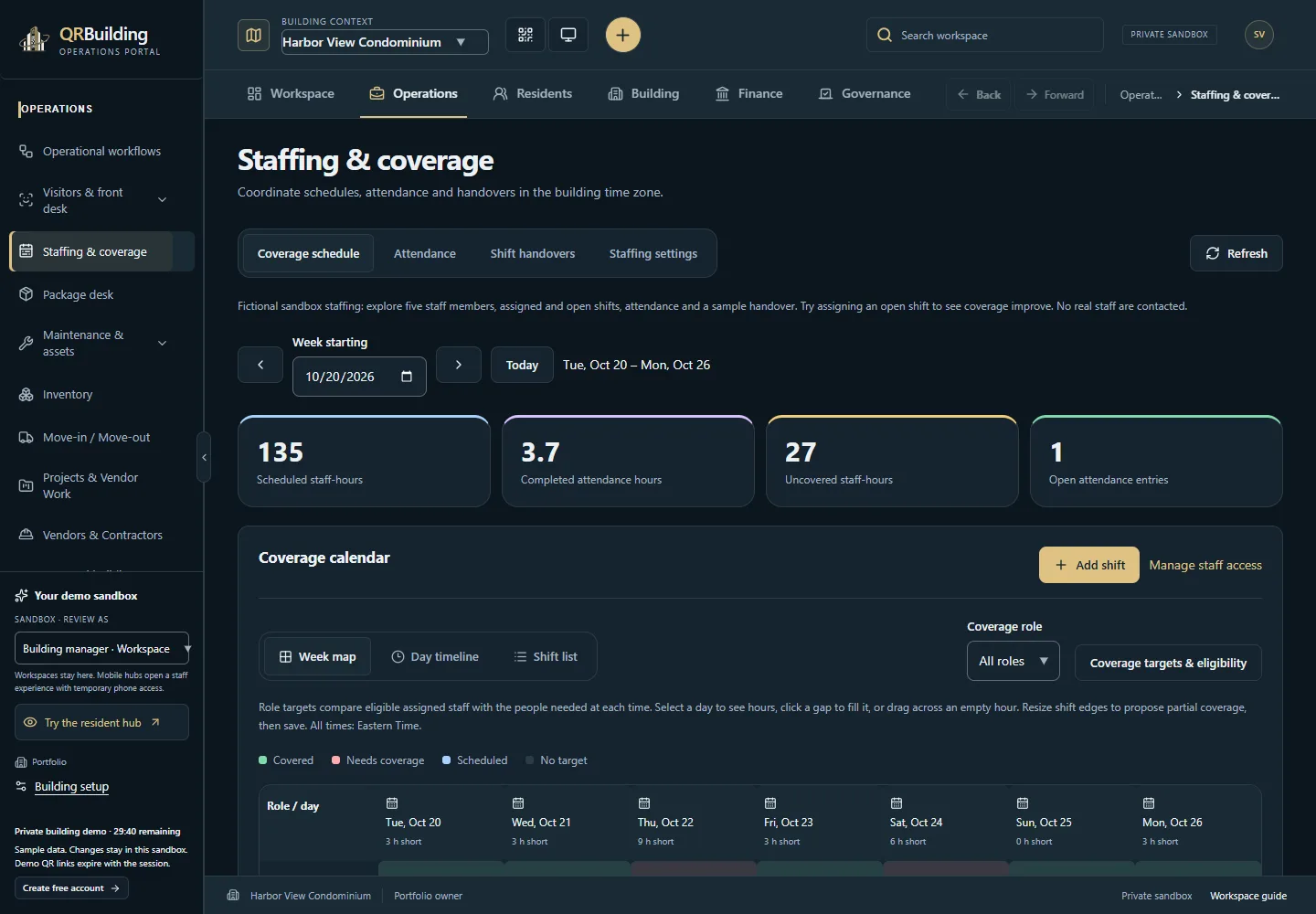Image resolution: width=1316 pixels, height=914 pixels.
Task: Click the Tue, Oct 20 calendar icon
Action: click(392, 803)
